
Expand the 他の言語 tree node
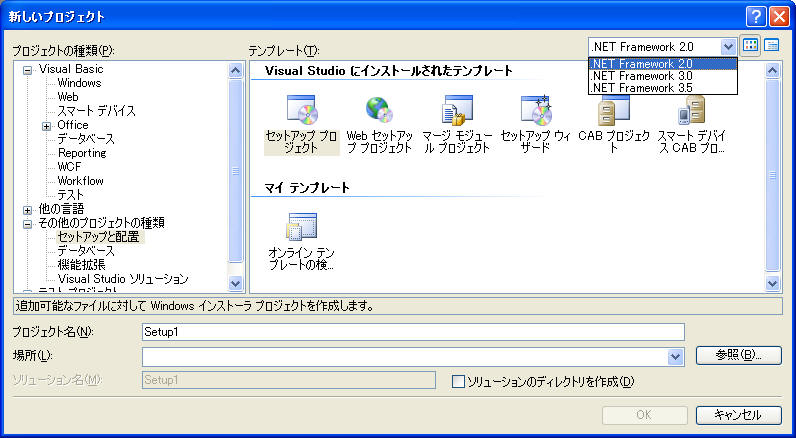(x=27, y=210)
